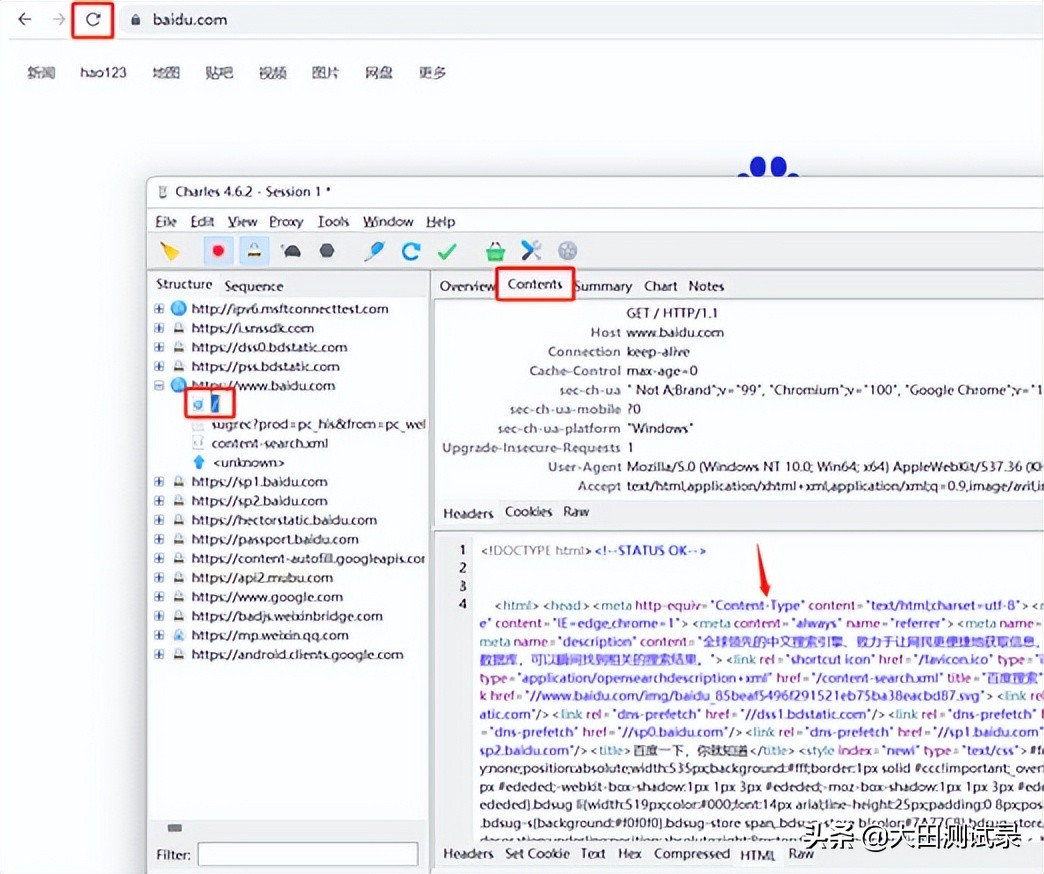This screenshot has height=874, width=1044.
Task: Validate the response with the green checkmark icon
Action: 447,251
